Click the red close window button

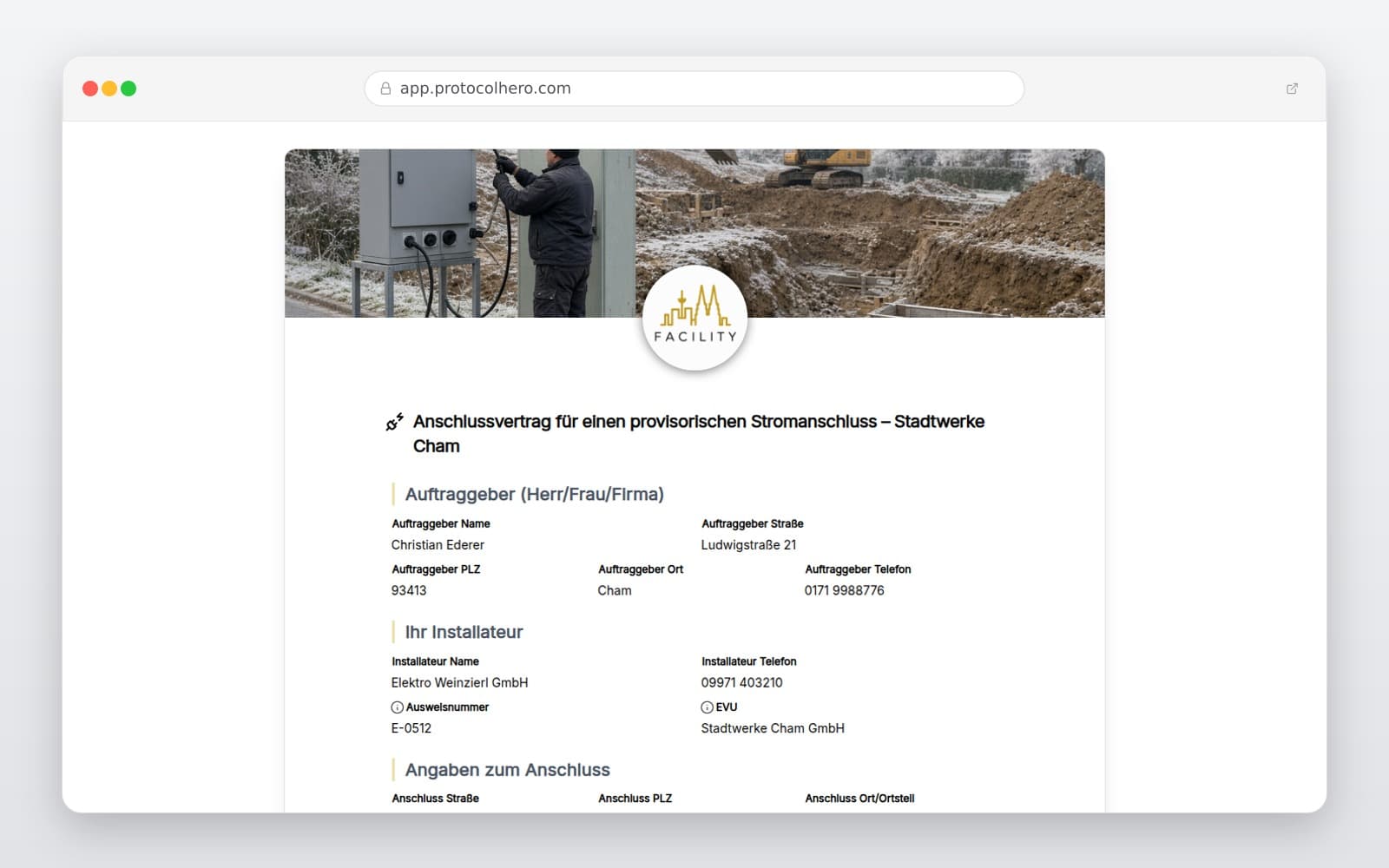[x=90, y=89]
